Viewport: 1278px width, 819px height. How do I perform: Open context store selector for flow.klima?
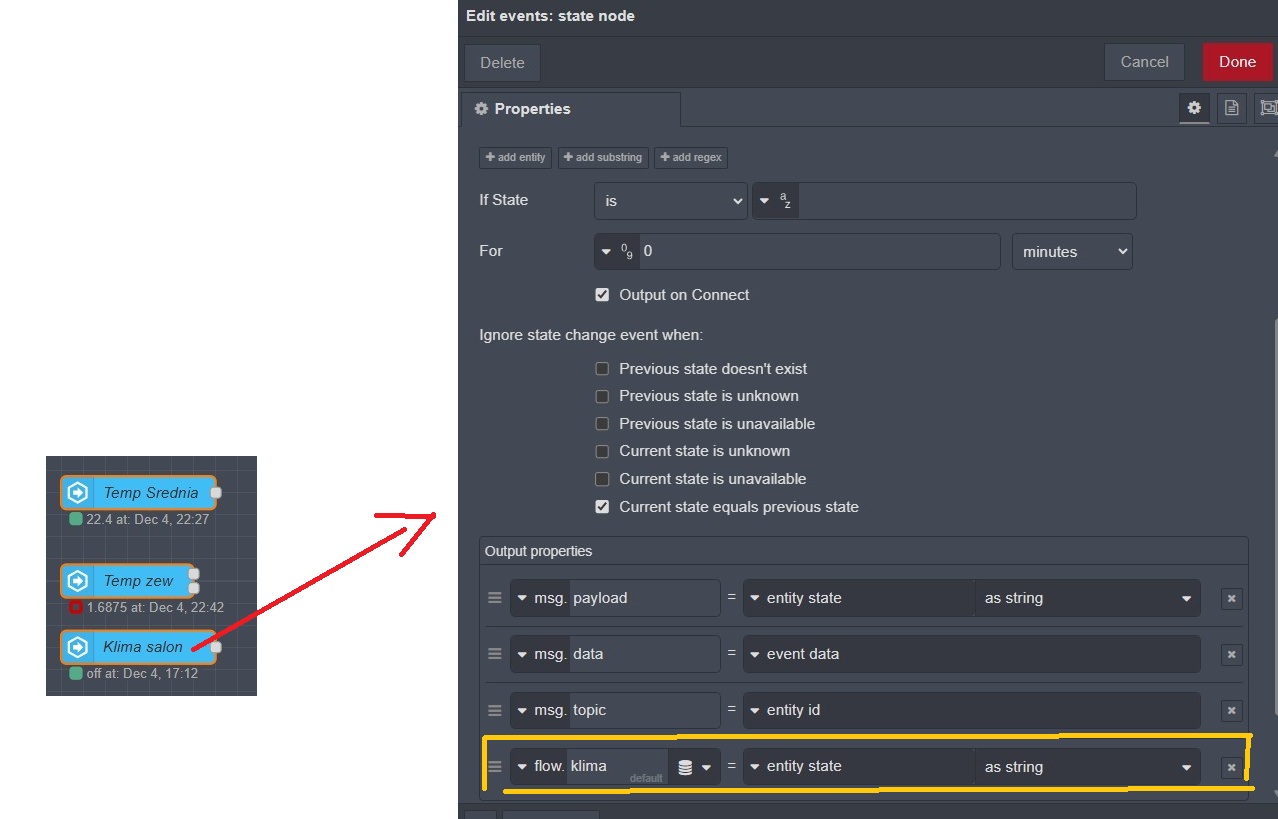tap(694, 767)
